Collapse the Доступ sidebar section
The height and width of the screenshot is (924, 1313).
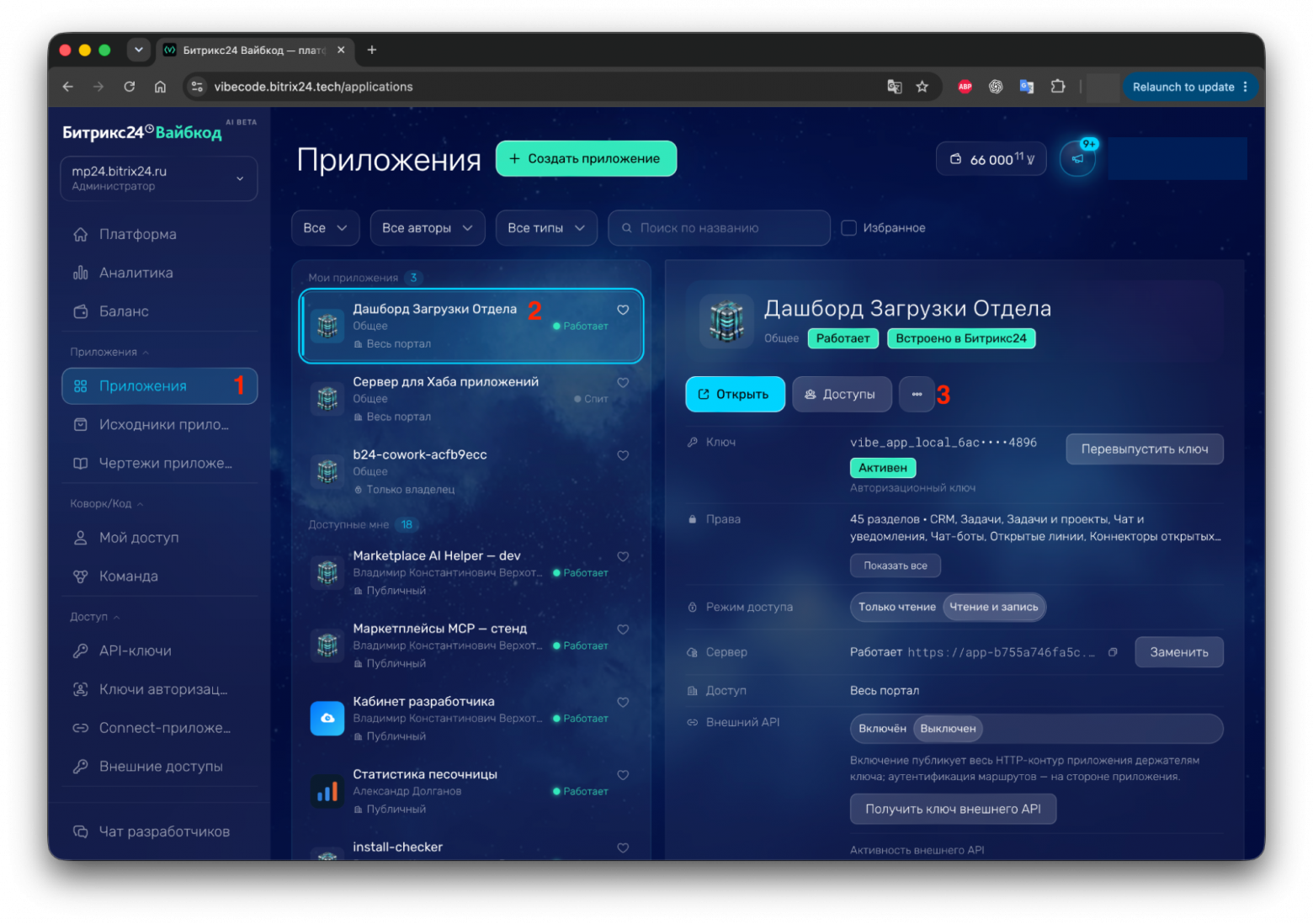[x=95, y=617]
